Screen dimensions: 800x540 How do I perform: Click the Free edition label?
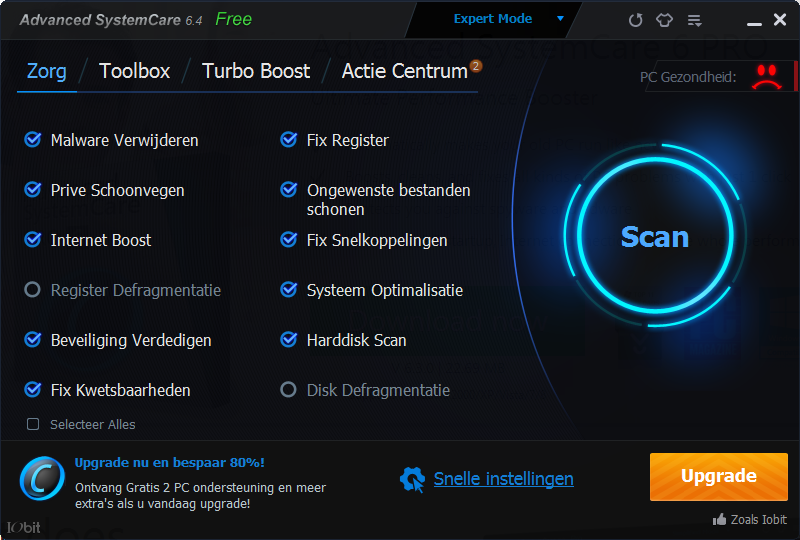pos(234,19)
